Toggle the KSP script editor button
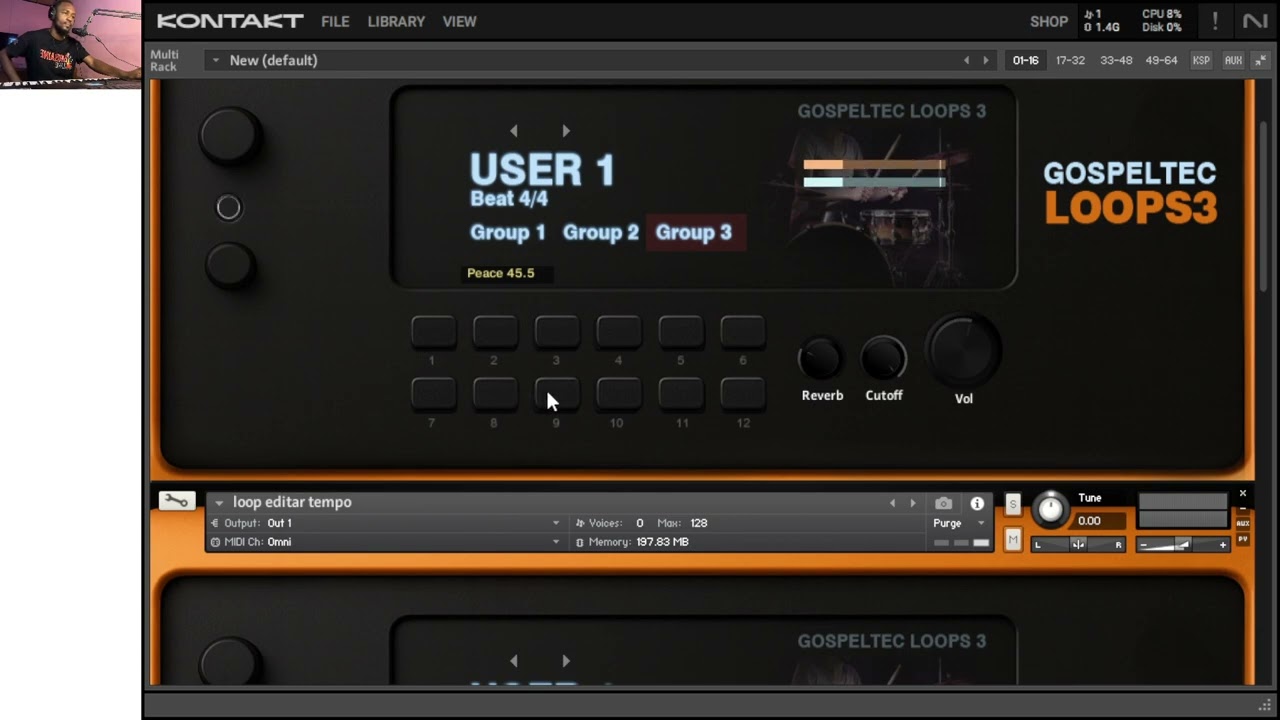The height and width of the screenshot is (720, 1280). coord(1201,60)
